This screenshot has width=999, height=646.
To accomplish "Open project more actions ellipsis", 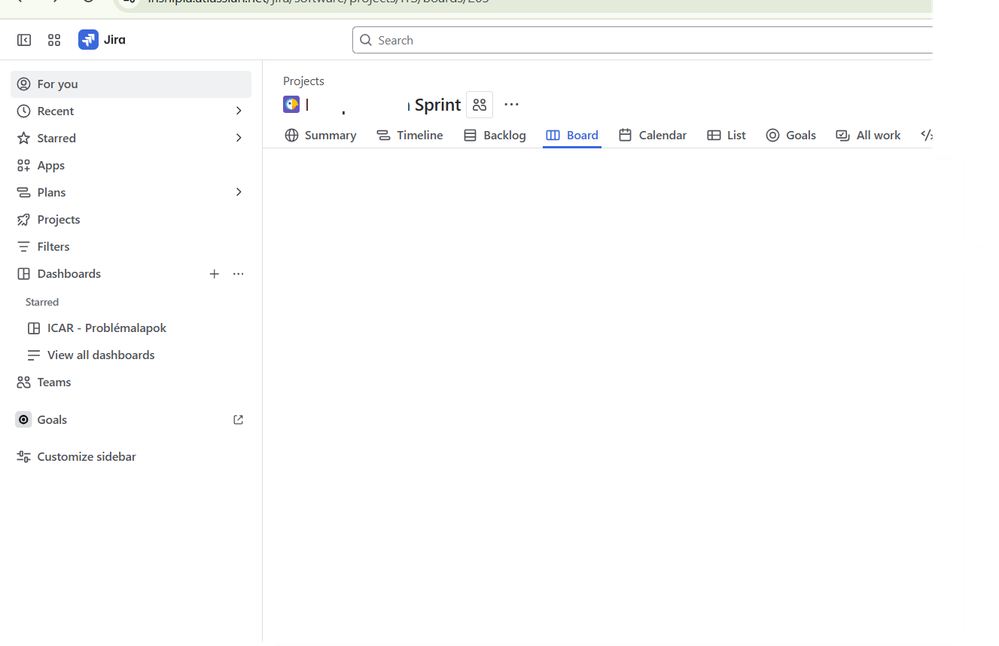I will (512, 104).
